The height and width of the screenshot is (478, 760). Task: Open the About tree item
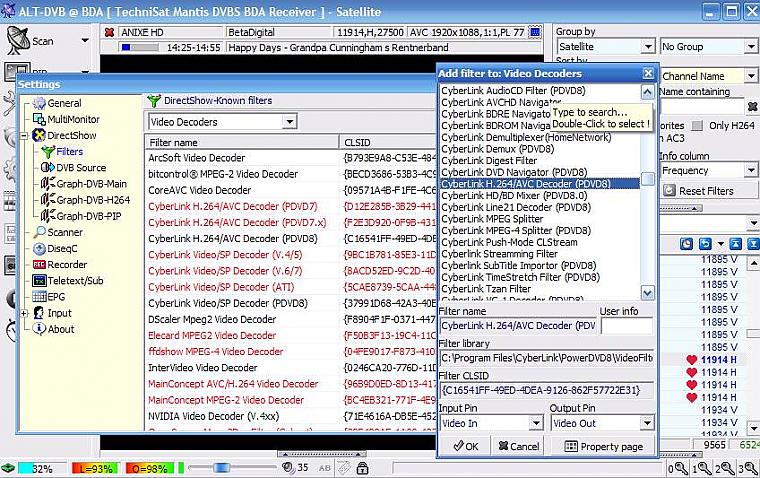click(x=60, y=329)
